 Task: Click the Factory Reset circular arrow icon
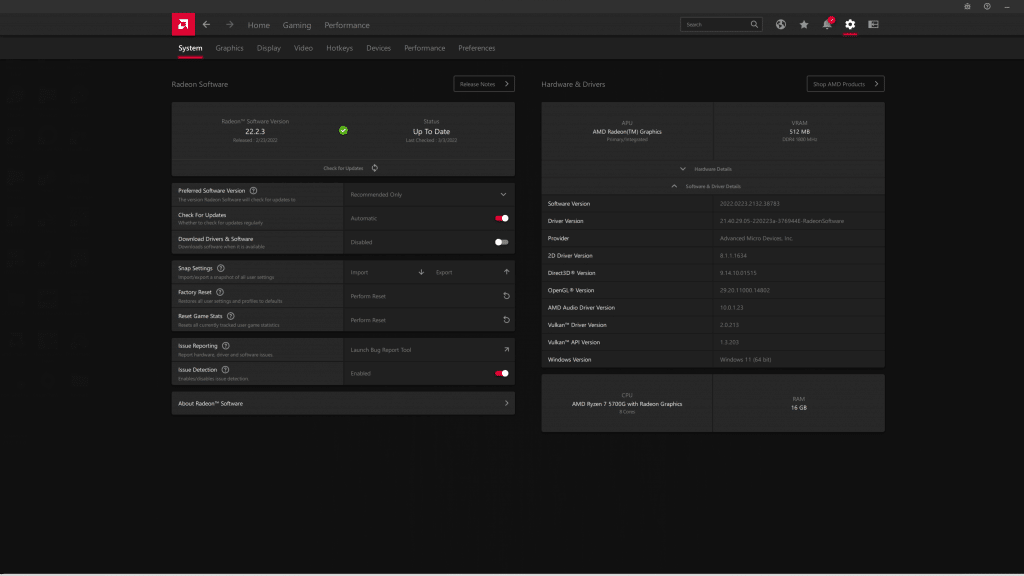(506, 296)
